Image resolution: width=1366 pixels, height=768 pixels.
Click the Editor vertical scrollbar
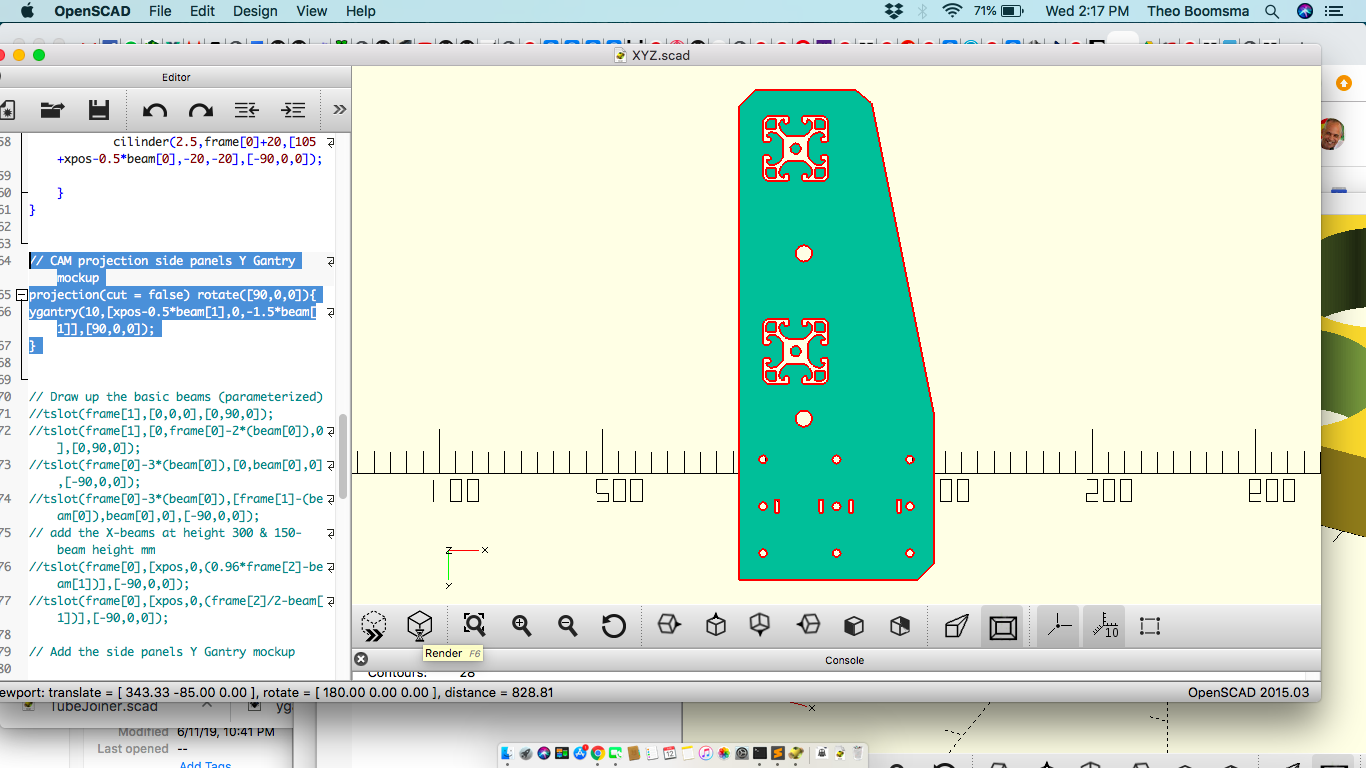click(343, 456)
